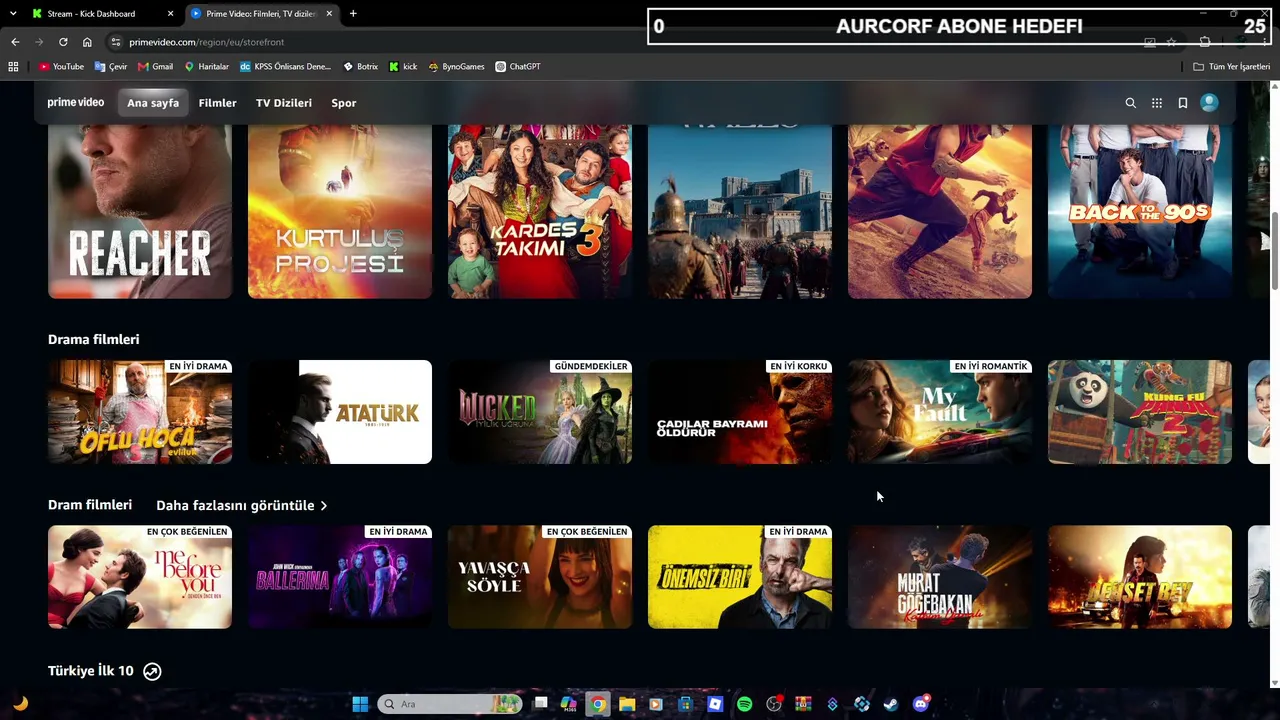Open the YouTube bookmark
The height and width of the screenshot is (720, 1280).
(61, 67)
